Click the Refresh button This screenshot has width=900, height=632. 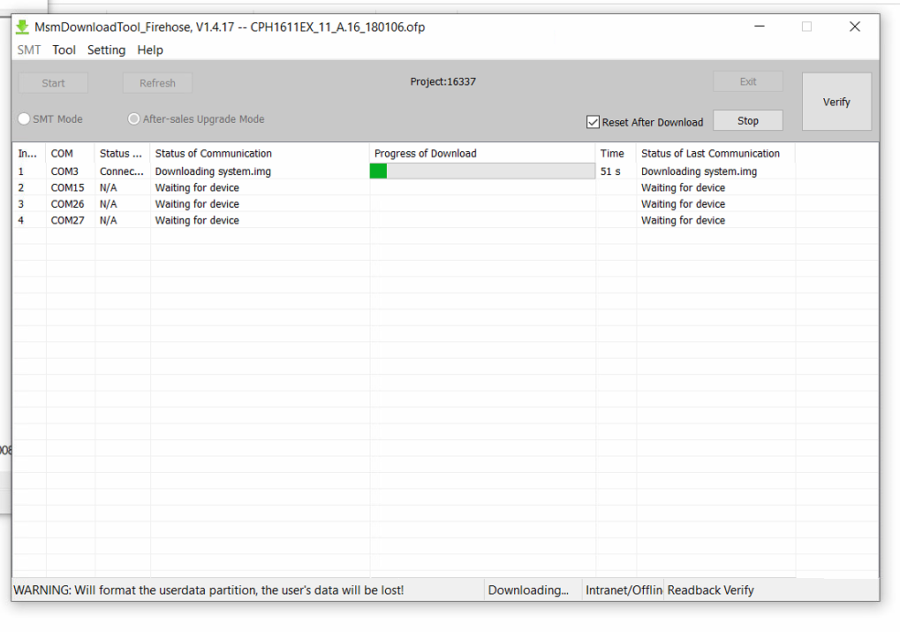point(157,83)
